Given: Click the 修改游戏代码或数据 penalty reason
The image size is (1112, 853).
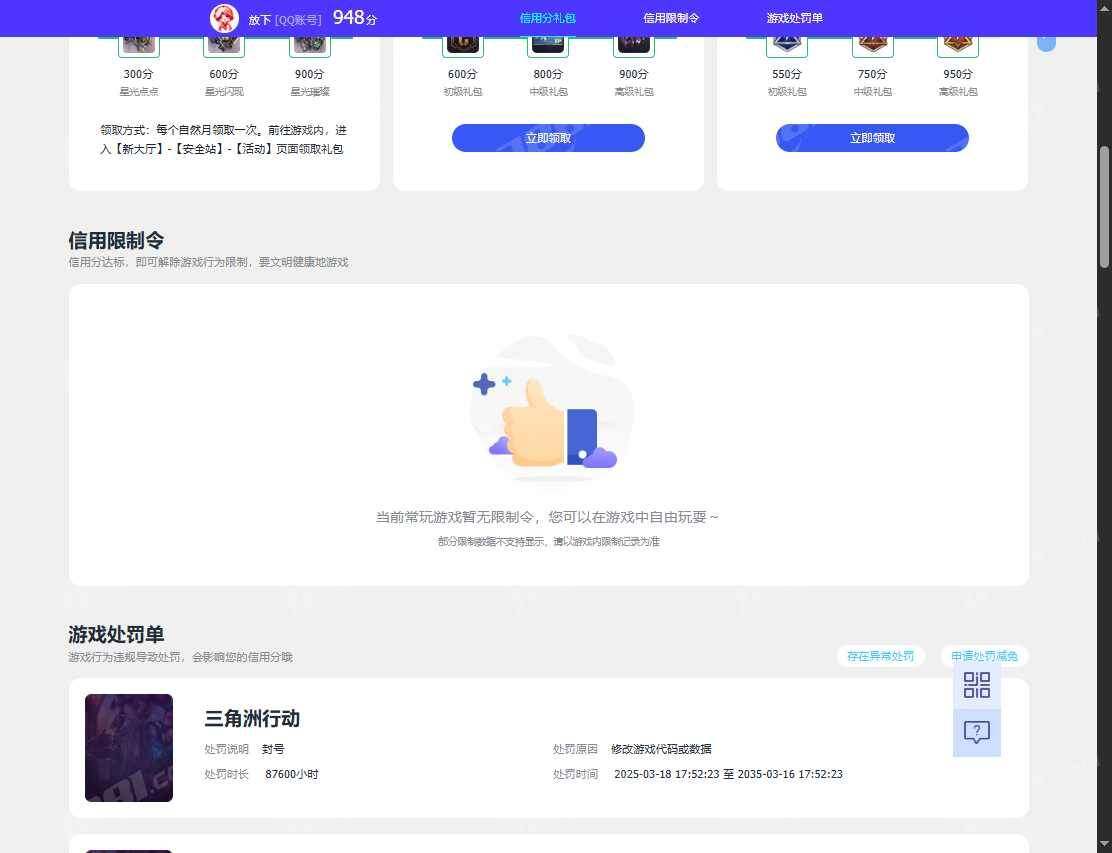Looking at the screenshot, I should pyautogui.click(x=661, y=749).
